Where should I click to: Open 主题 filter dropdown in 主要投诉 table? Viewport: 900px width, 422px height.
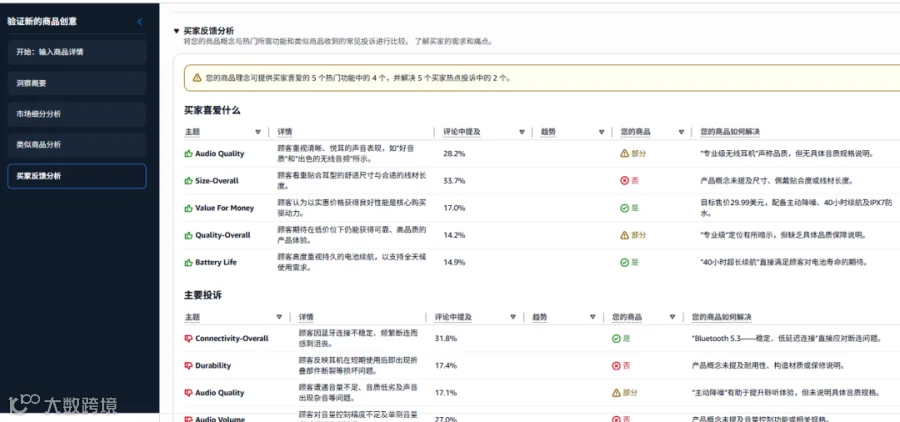point(279,317)
